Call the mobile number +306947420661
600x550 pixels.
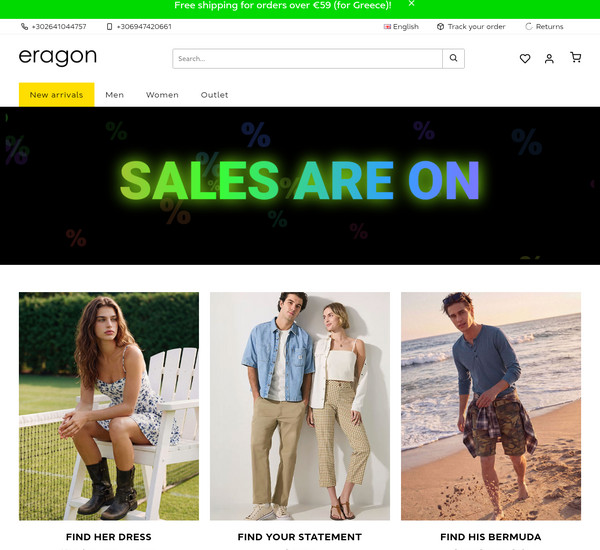click(x=144, y=26)
